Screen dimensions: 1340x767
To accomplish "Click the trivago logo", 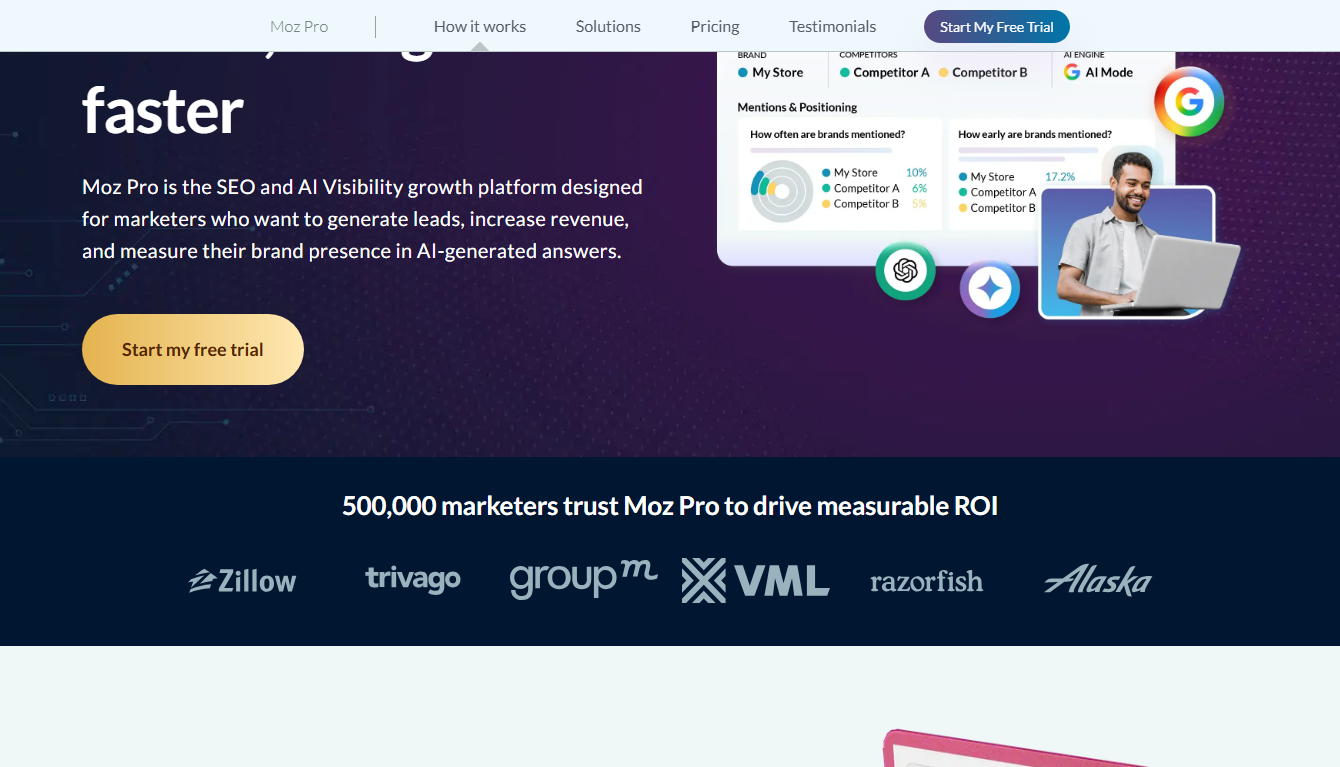I will (412, 579).
